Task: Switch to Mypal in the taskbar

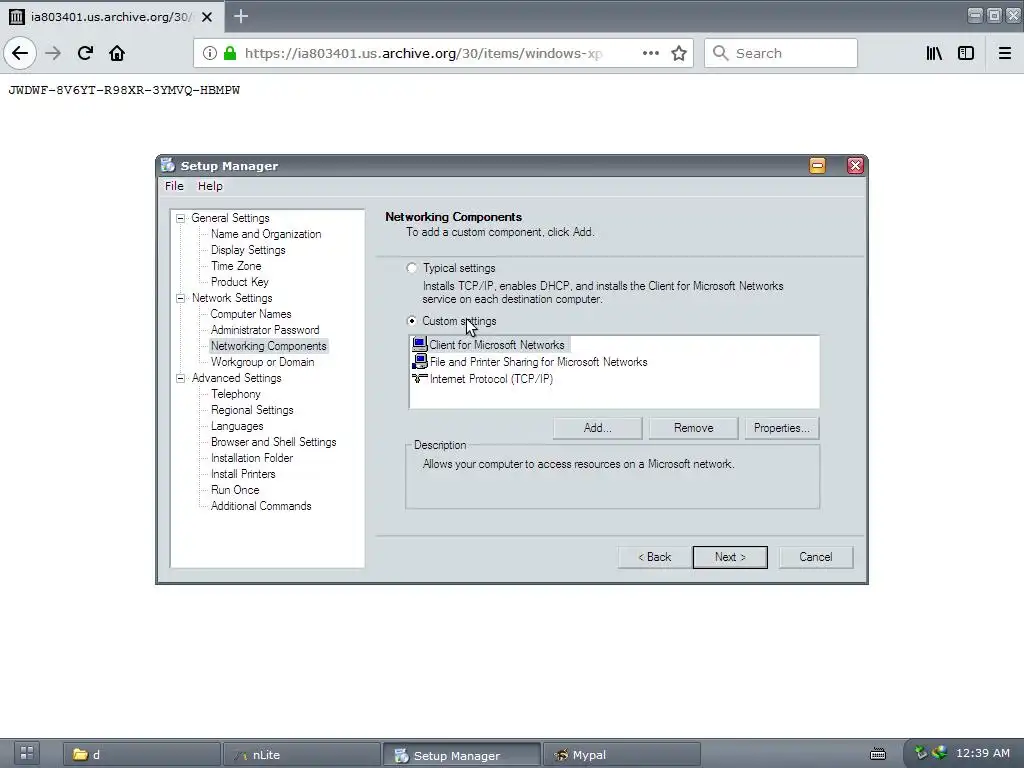Action: coord(622,755)
